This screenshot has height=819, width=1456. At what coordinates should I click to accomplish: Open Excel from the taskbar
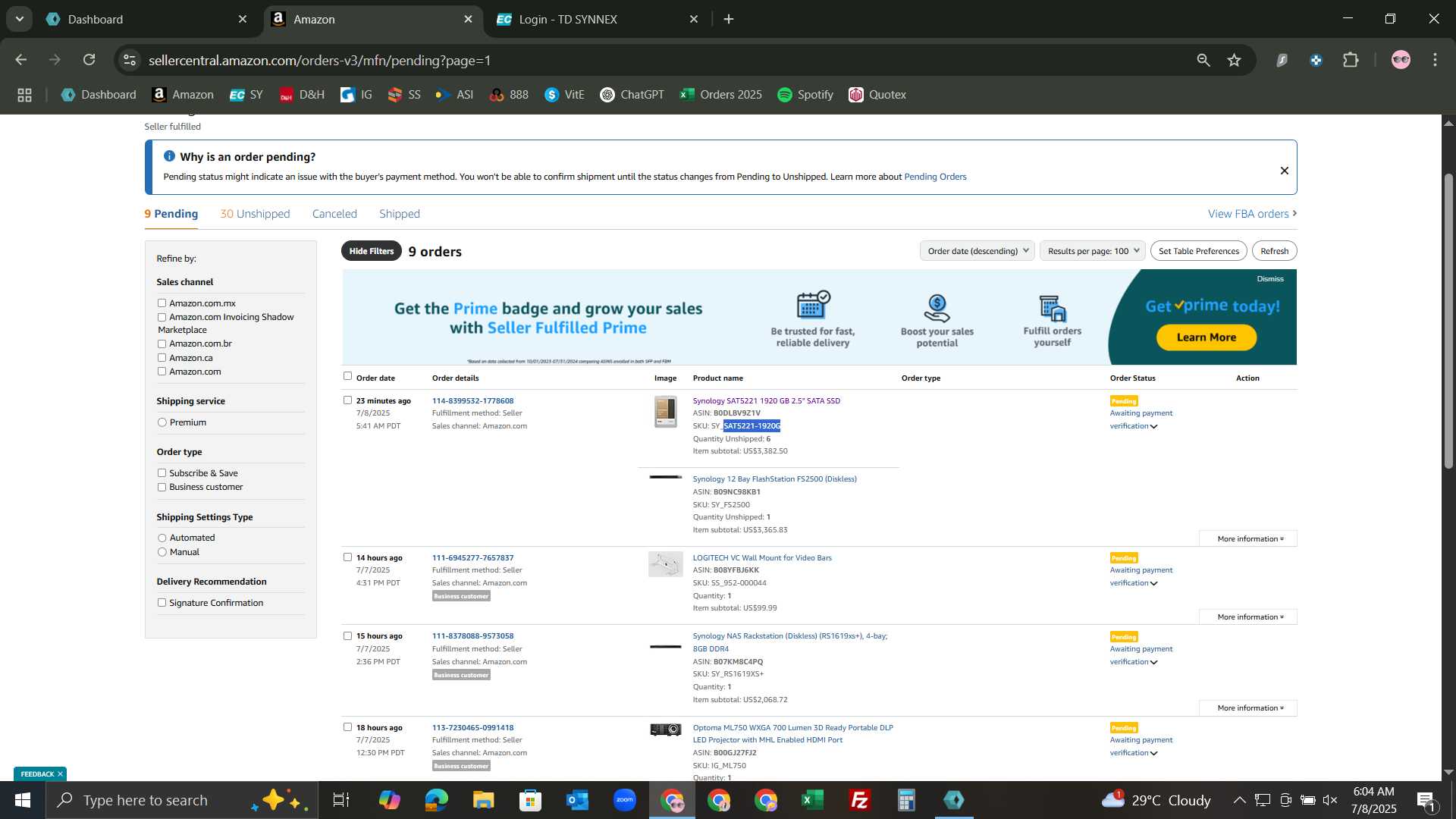click(812, 800)
